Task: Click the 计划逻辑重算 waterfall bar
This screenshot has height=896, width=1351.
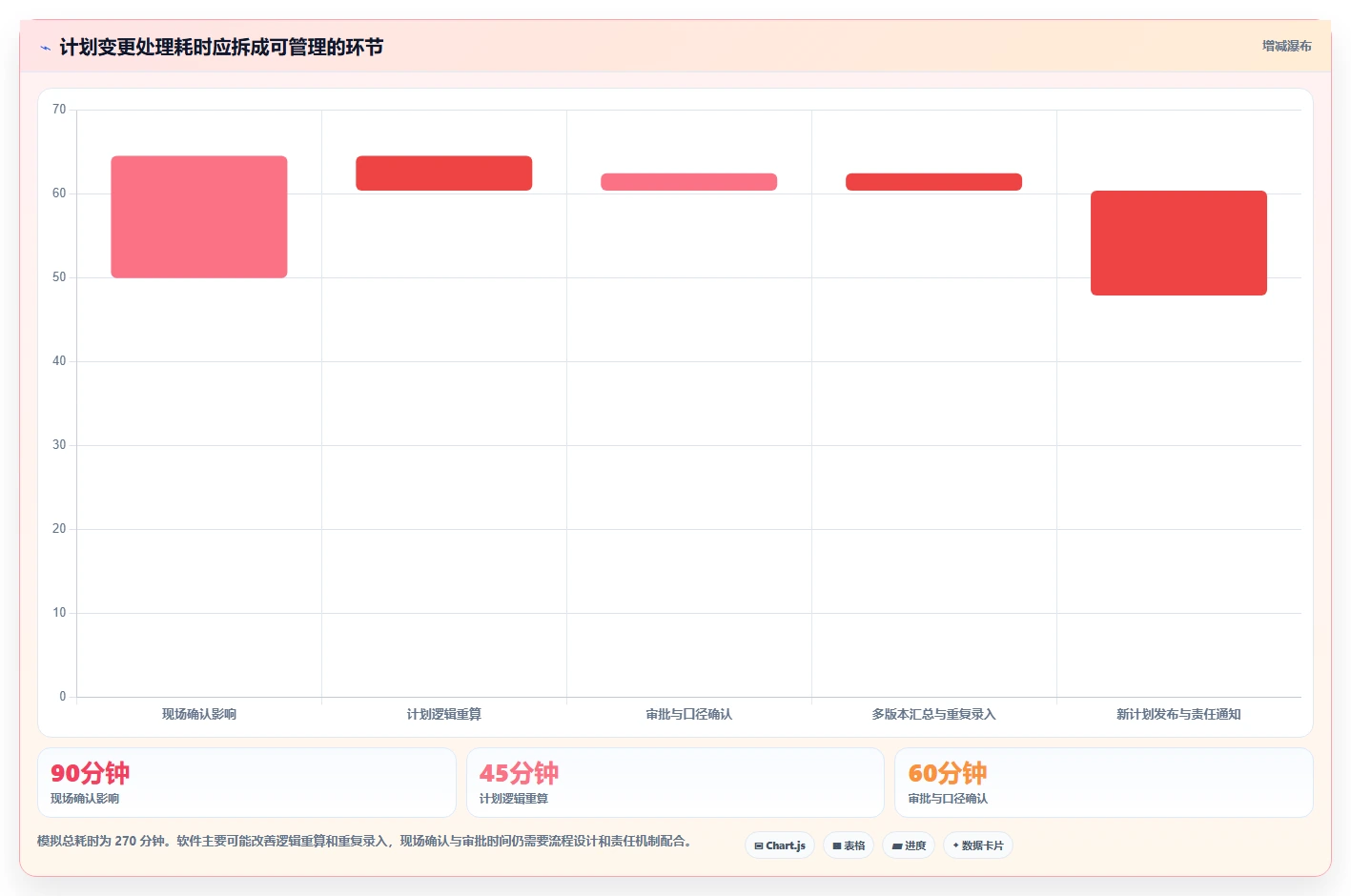Action: [x=444, y=173]
